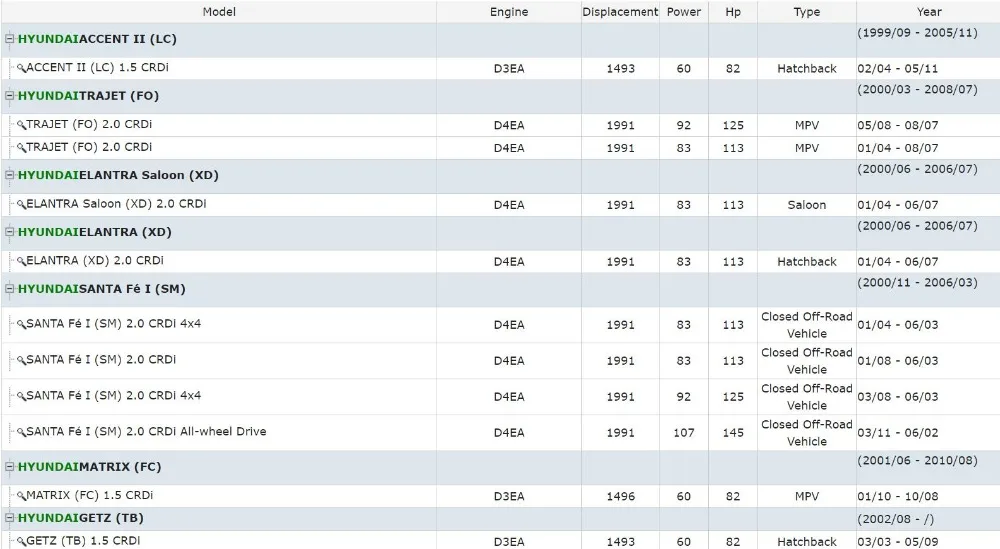Click power value 107 in All-wheel Drive row
The image size is (1000, 549).
[684, 433]
